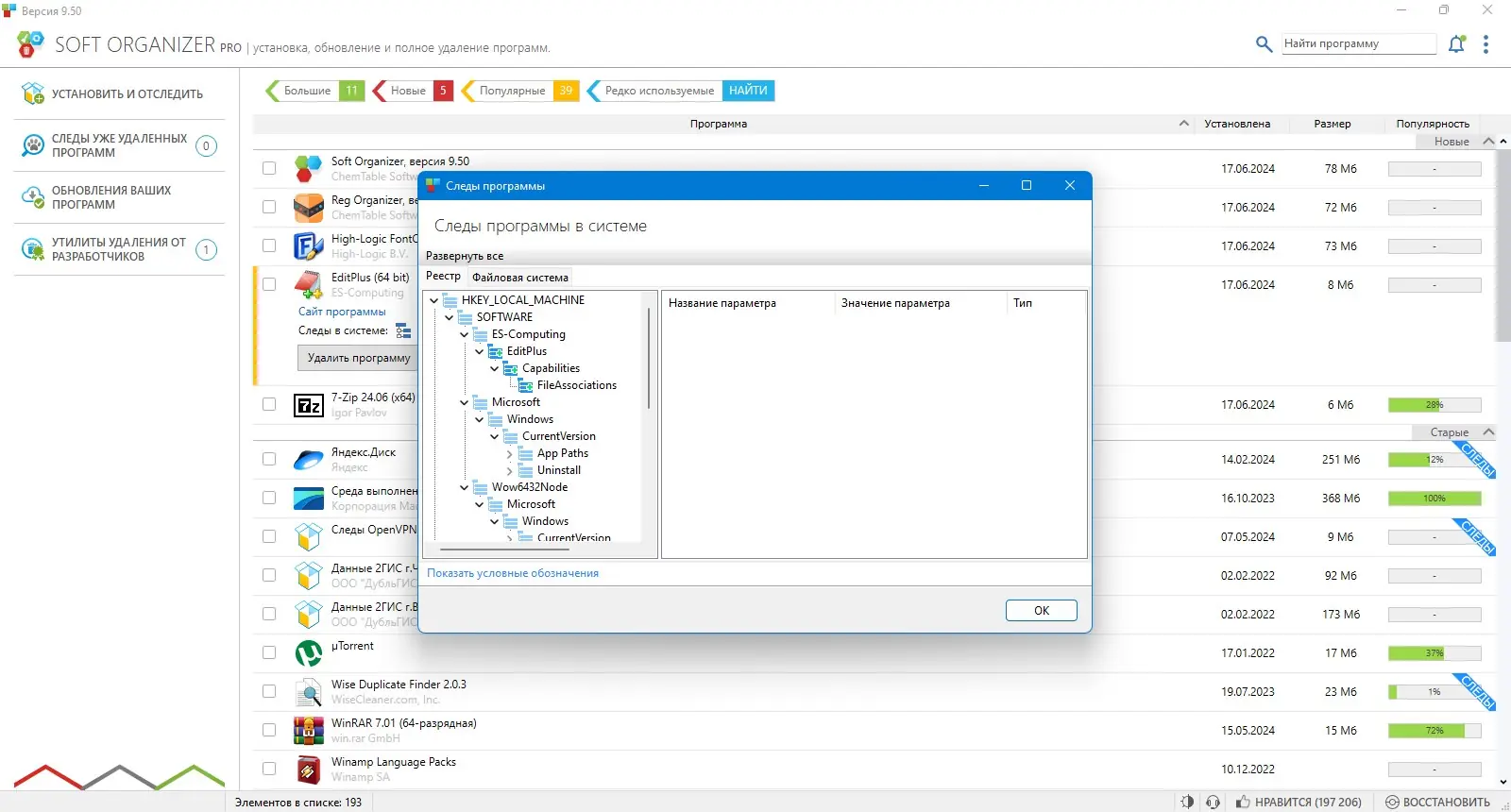The width and height of the screenshot is (1511, 812).
Task: Open the three-dot main menu
Action: click(x=1486, y=44)
